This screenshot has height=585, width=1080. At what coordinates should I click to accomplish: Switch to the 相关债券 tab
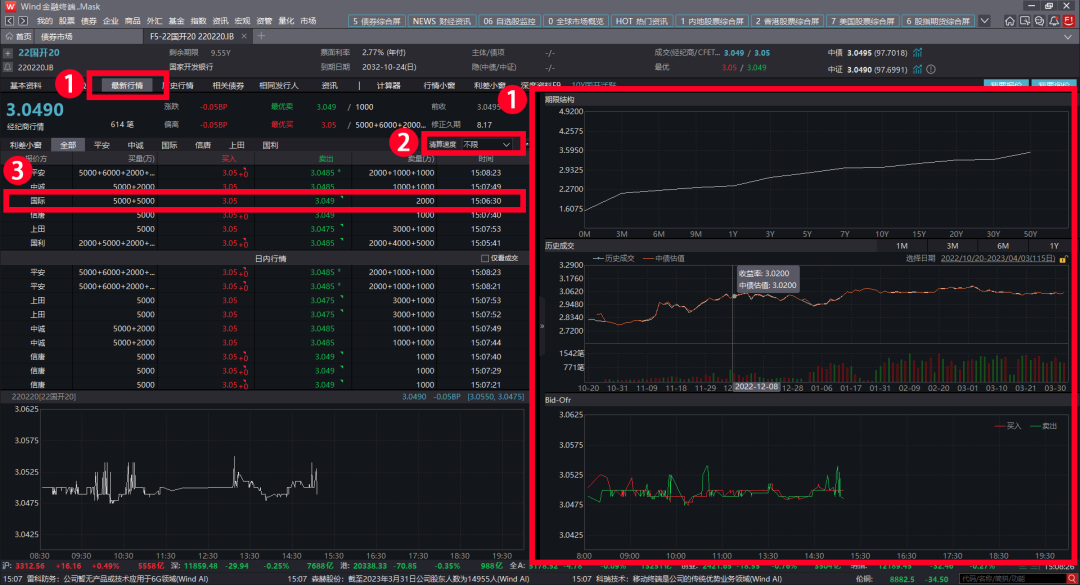coord(228,86)
